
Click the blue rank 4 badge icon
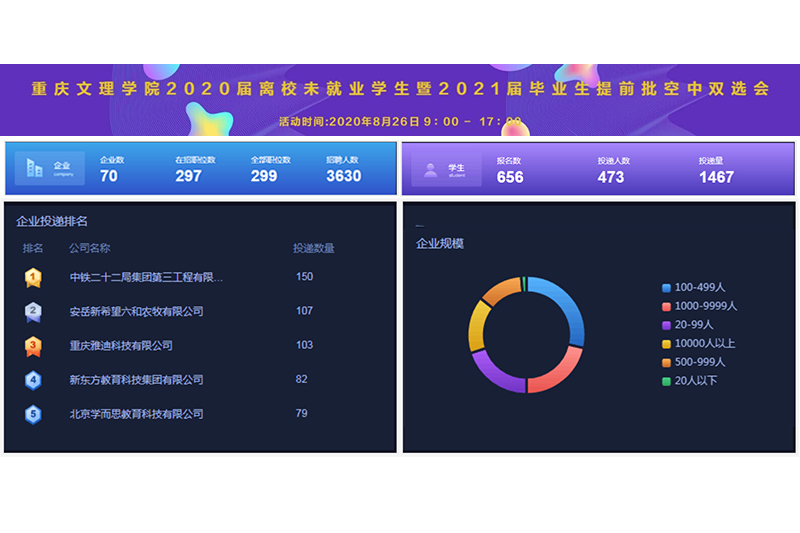33,380
